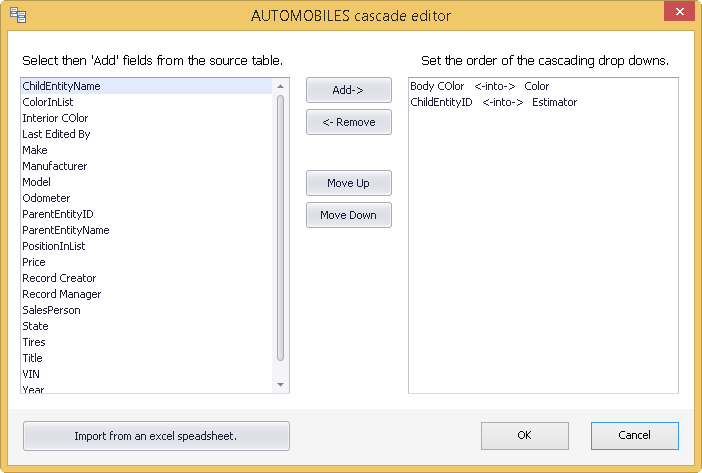Viewport: 702px width, 473px height.
Task: Click the source list scroll down arrow
Action: (280, 385)
